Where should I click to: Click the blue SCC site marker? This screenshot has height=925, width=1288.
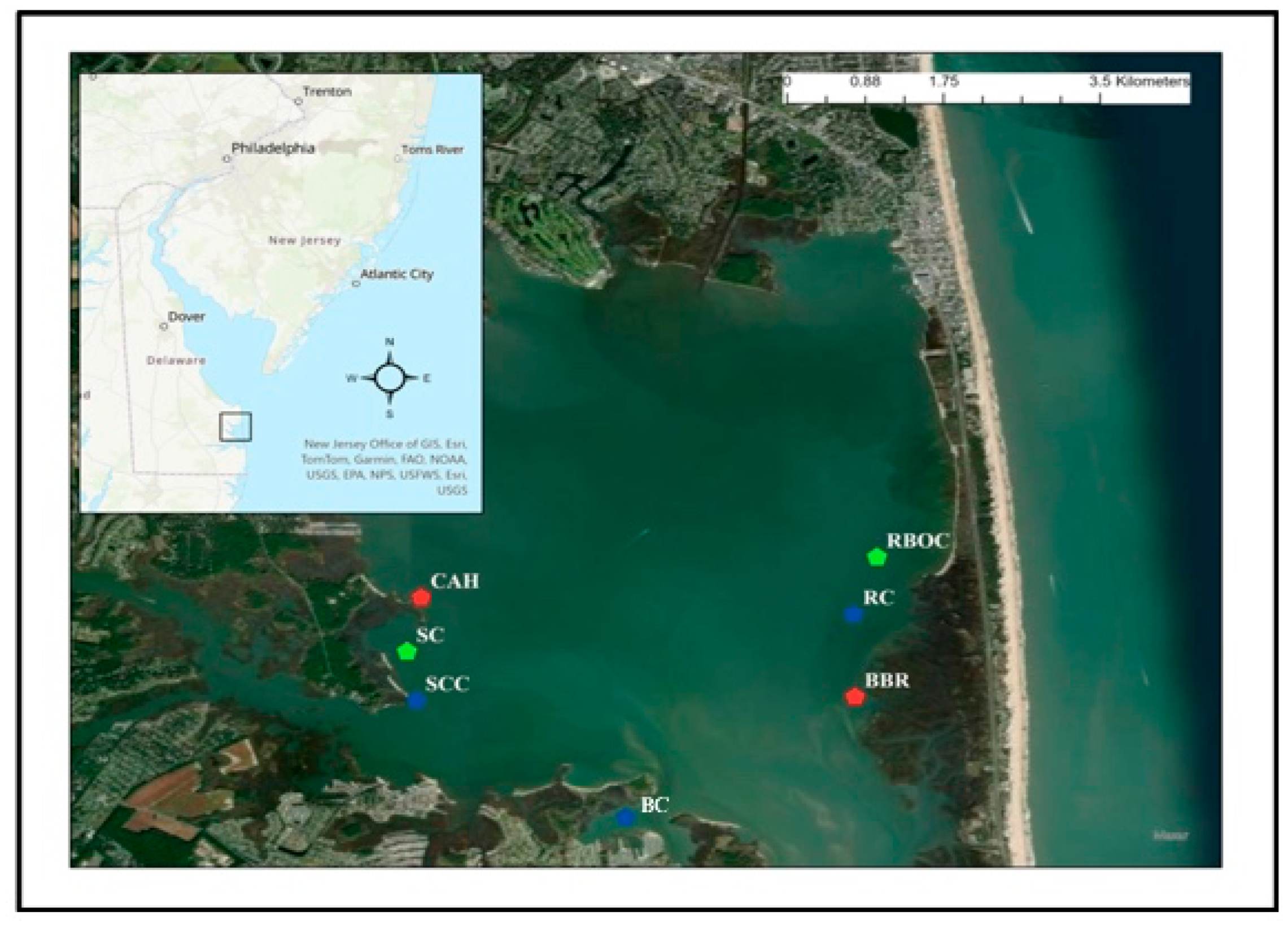pos(416,701)
